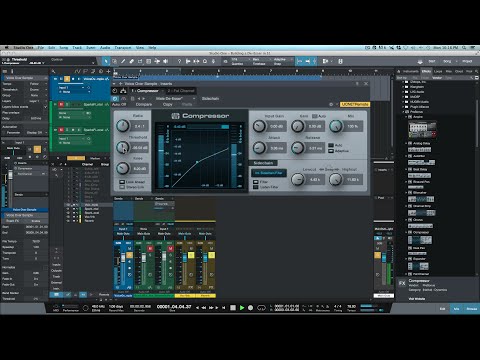Screen dimensions: 480x360
Task: Add a track with the plus icon
Action: click(108, 71)
